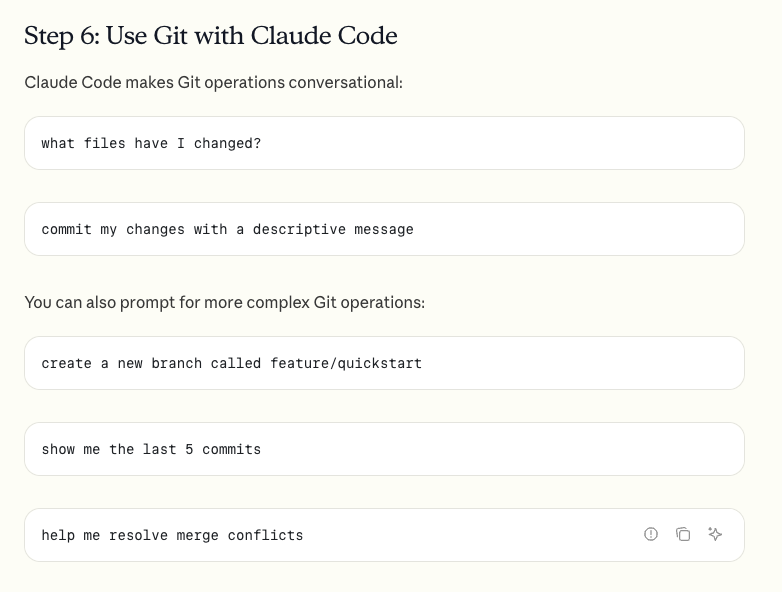Click the 'You can also prompt' paragraph
Screen dimensions: 782x592
[224, 302]
